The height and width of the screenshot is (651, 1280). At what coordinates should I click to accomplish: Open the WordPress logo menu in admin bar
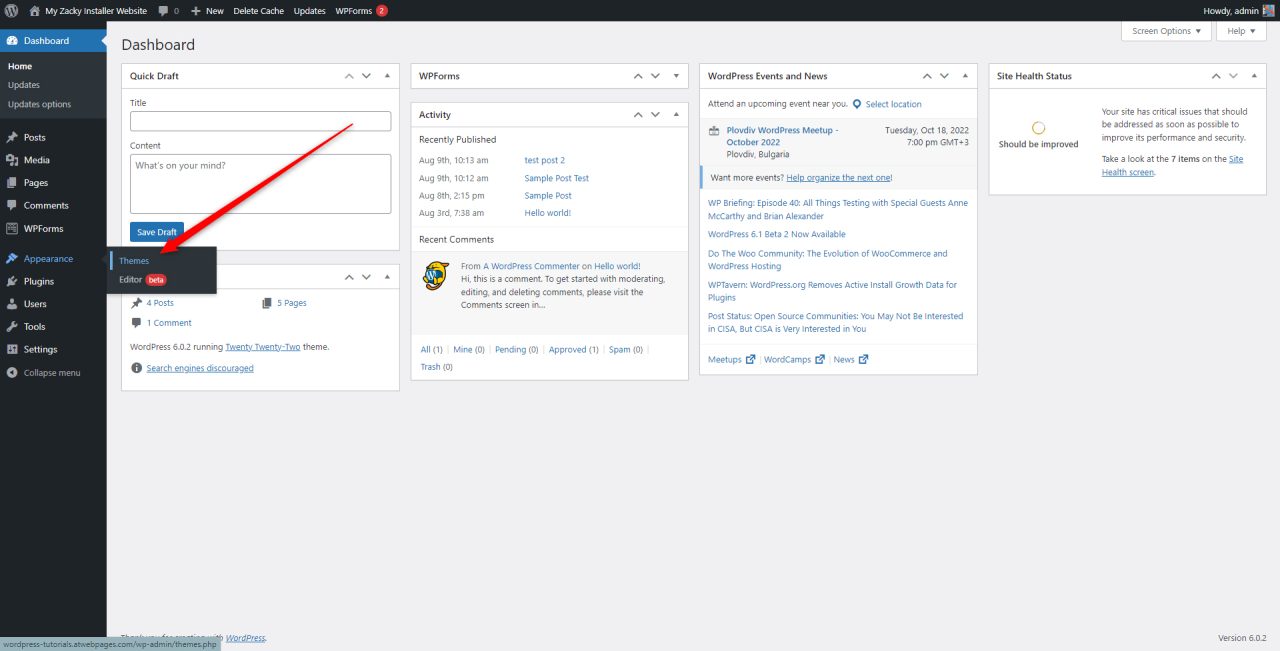10,10
